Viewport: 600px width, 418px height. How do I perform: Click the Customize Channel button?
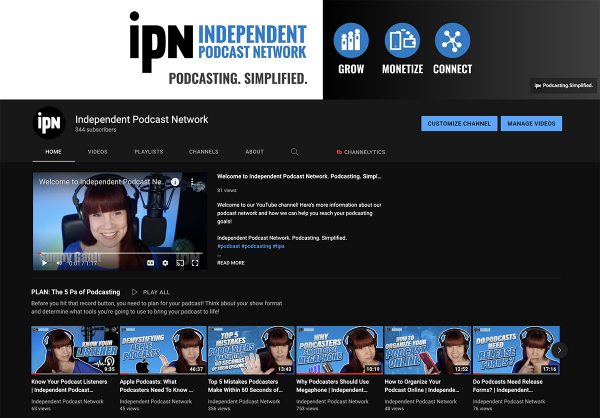(459, 124)
